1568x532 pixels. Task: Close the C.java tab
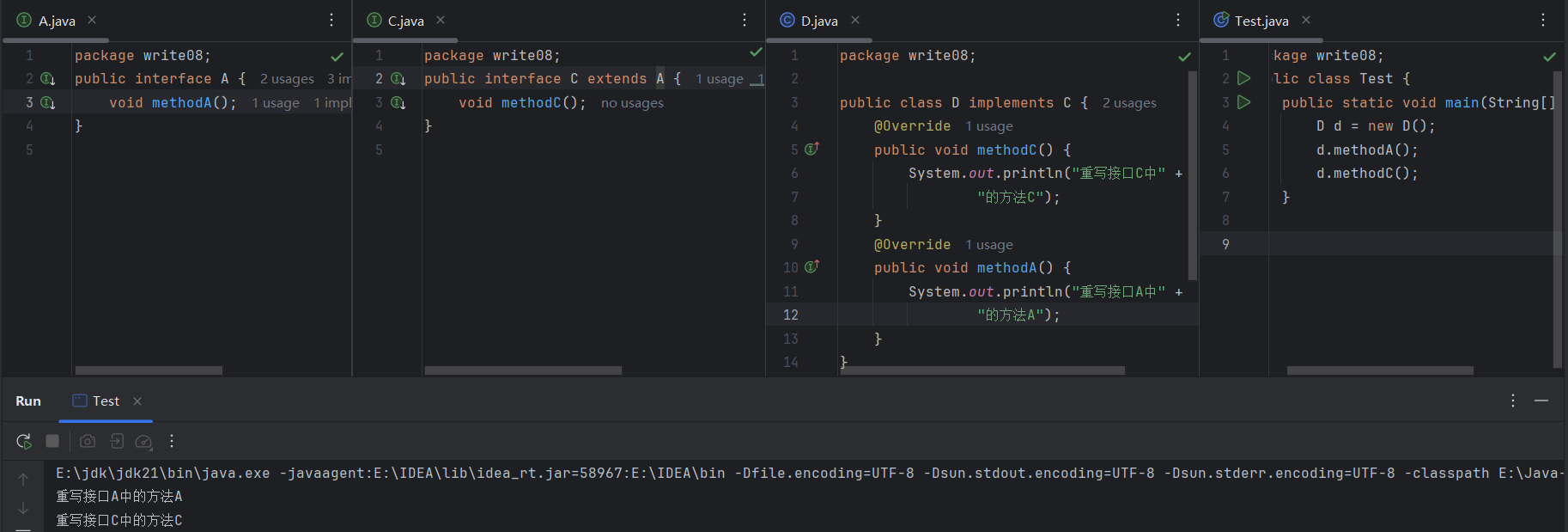pos(441,20)
